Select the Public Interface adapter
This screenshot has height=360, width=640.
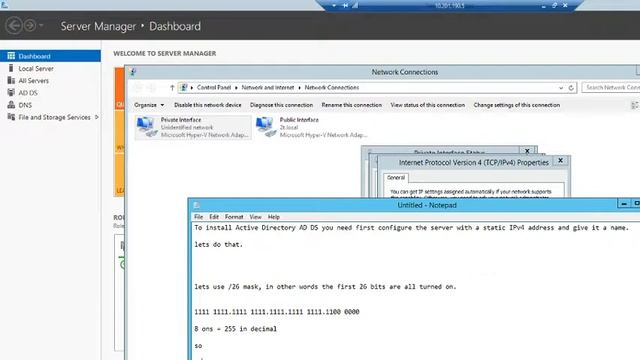(311, 127)
